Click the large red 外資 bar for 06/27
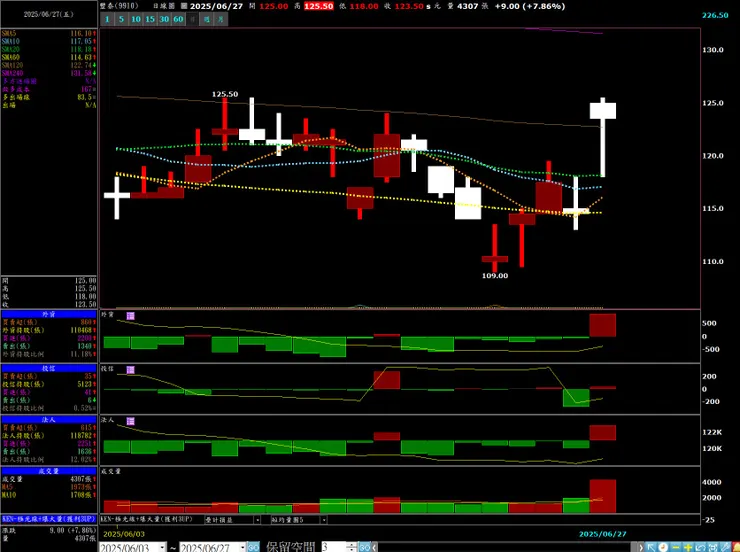The width and height of the screenshot is (740, 552). click(x=603, y=325)
